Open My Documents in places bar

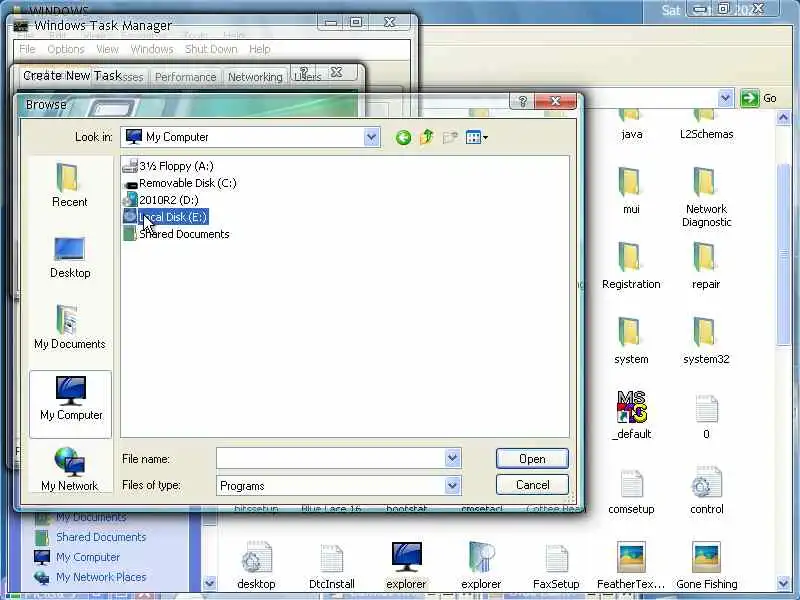[x=70, y=327]
